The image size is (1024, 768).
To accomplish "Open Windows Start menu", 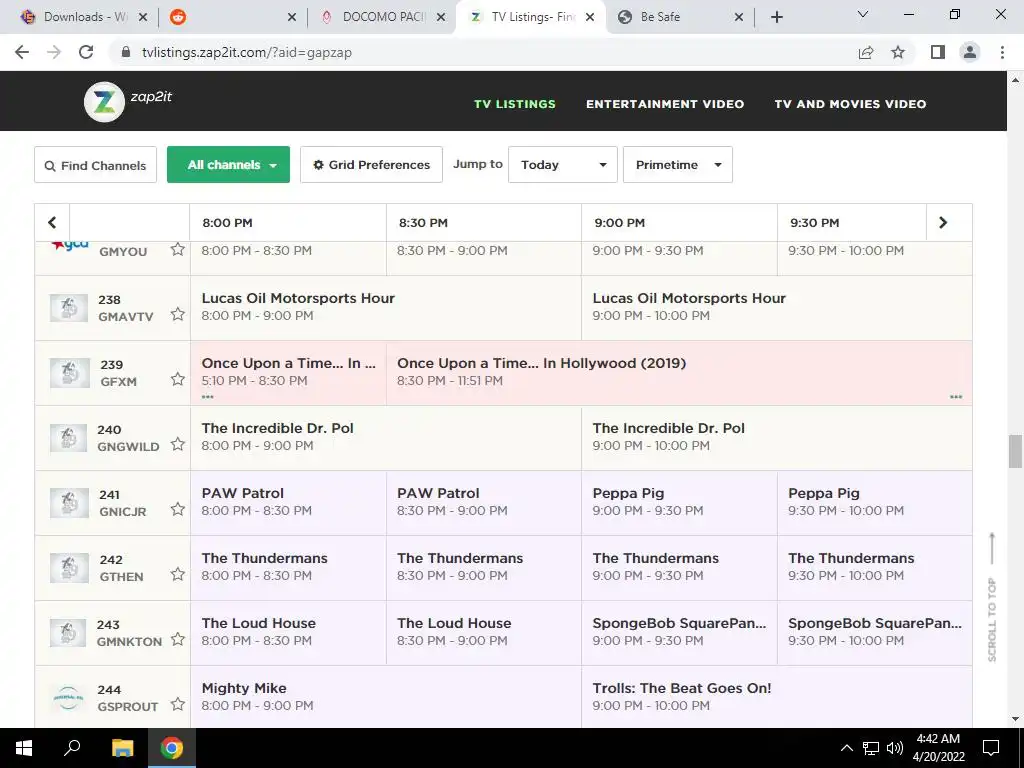I will pyautogui.click(x=24, y=748).
